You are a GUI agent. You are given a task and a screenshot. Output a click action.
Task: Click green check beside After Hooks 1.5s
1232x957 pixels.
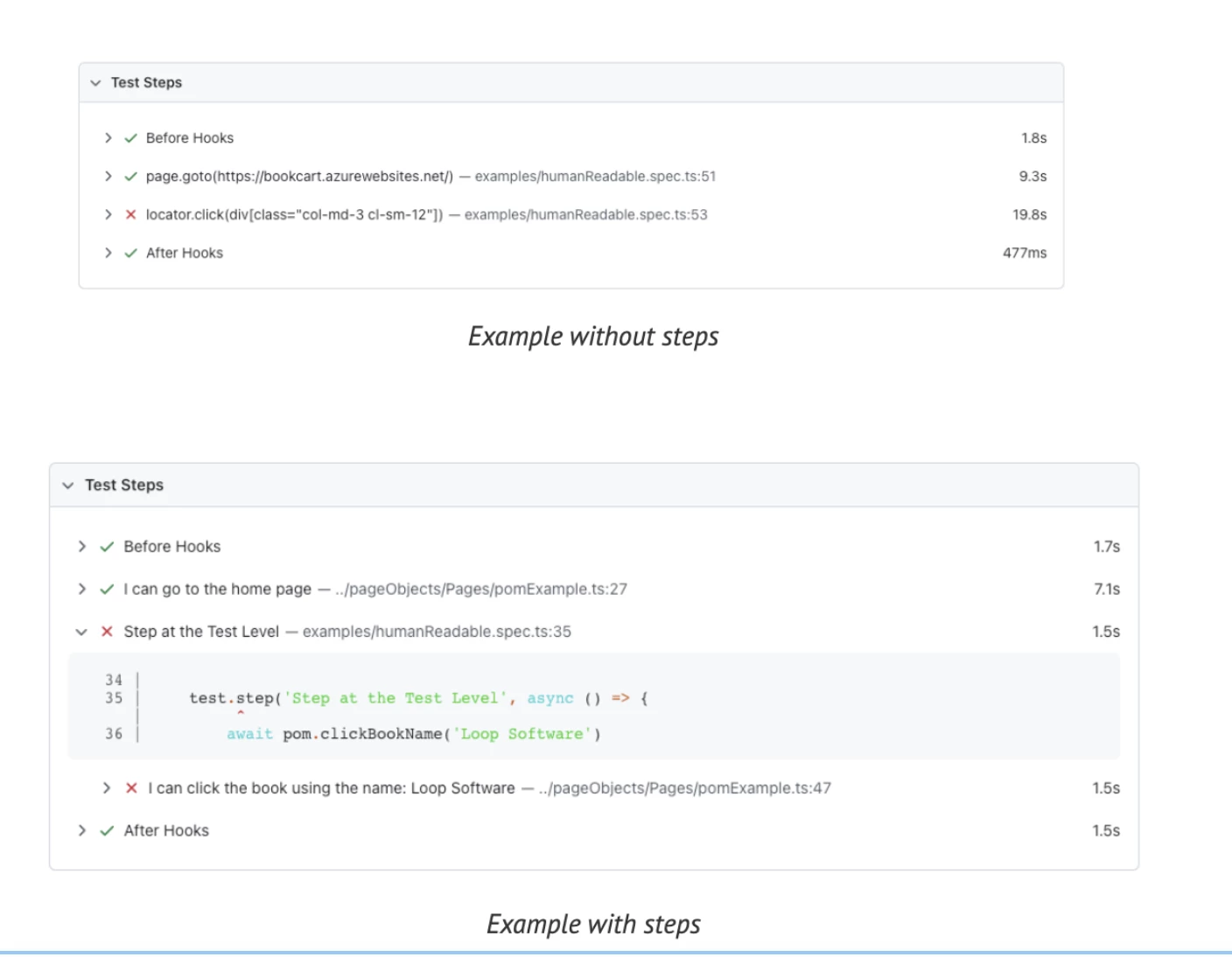[107, 831]
